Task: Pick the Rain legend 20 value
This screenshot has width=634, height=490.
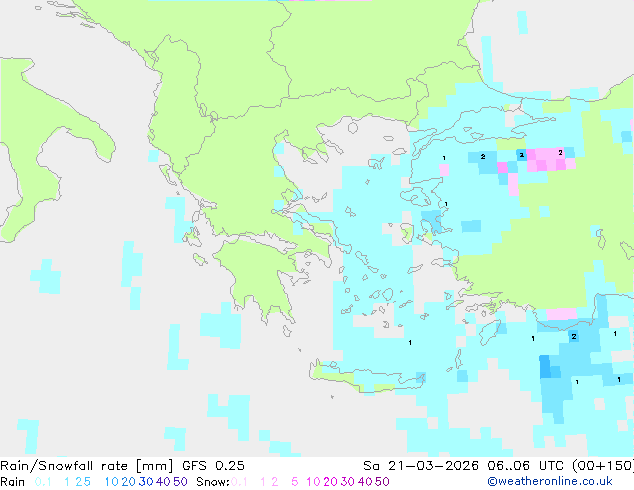Action: [x=129, y=482]
